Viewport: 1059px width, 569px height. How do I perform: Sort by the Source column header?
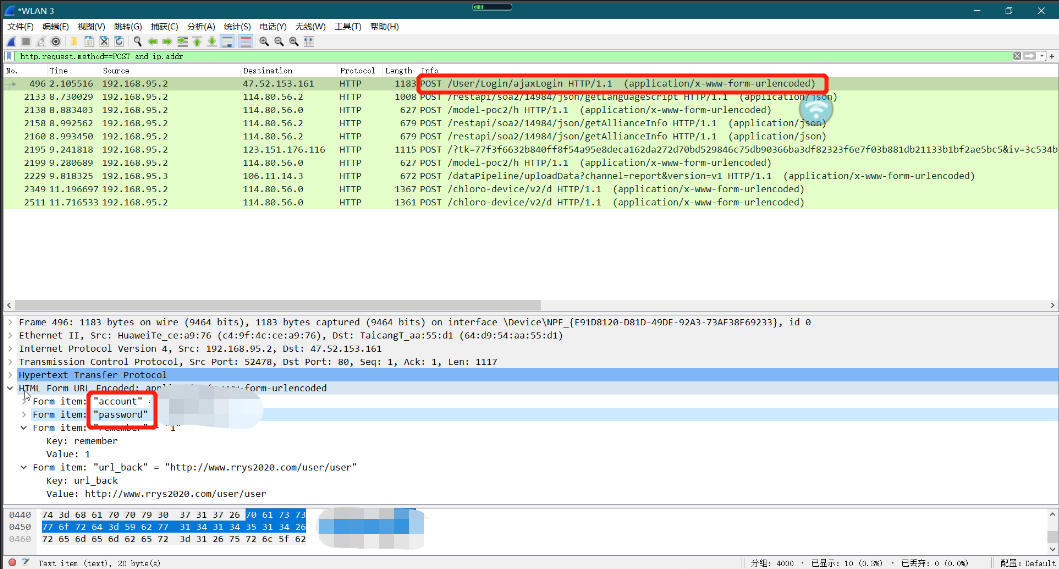click(x=170, y=70)
